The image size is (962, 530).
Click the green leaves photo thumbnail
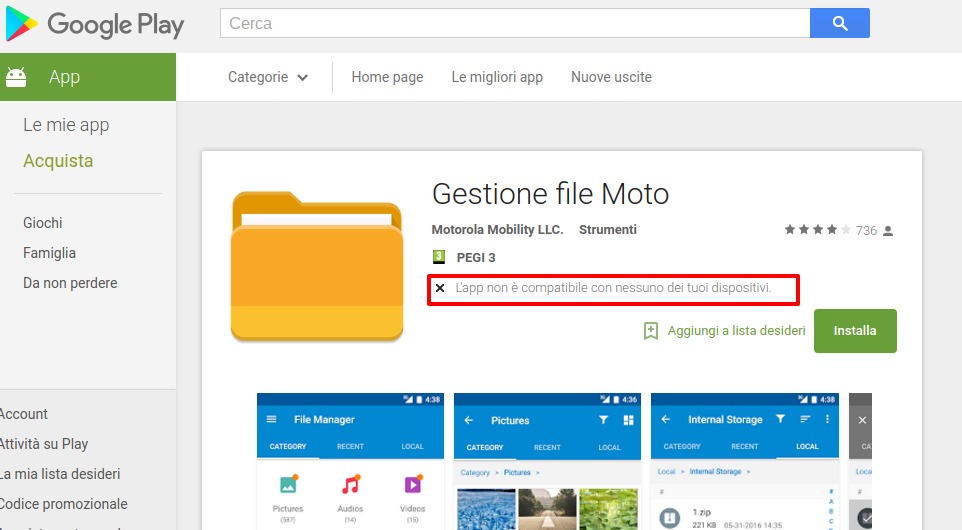tap(608, 510)
